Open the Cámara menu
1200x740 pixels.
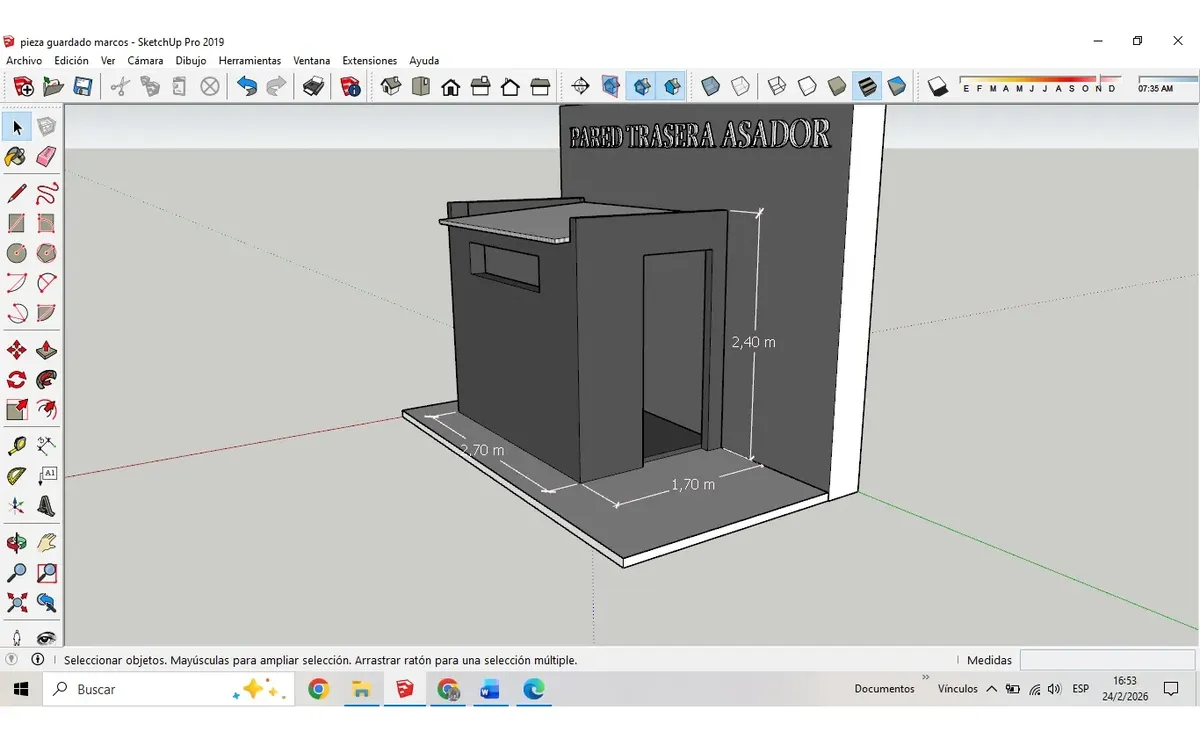(x=145, y=60)
